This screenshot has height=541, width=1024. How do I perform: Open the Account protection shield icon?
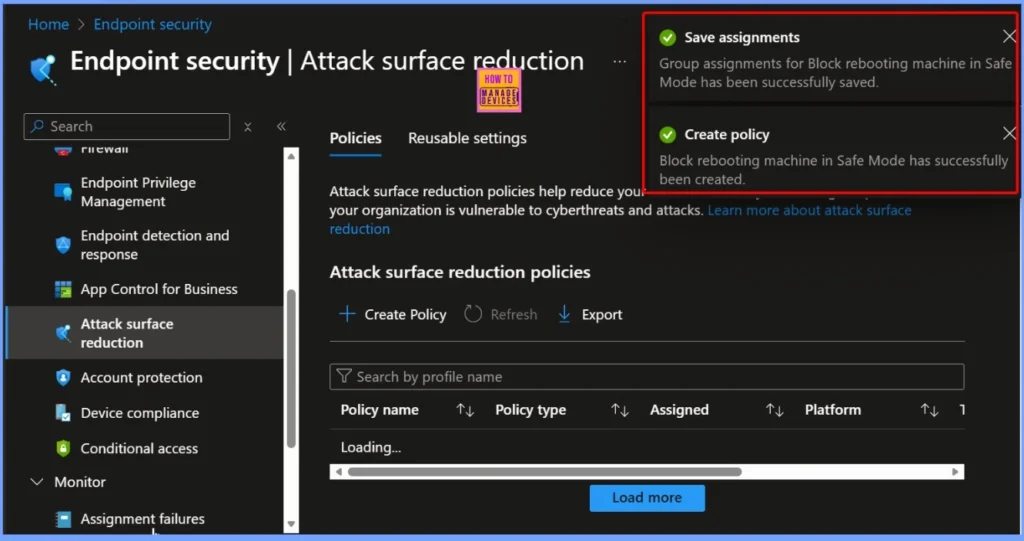(63, 378)
